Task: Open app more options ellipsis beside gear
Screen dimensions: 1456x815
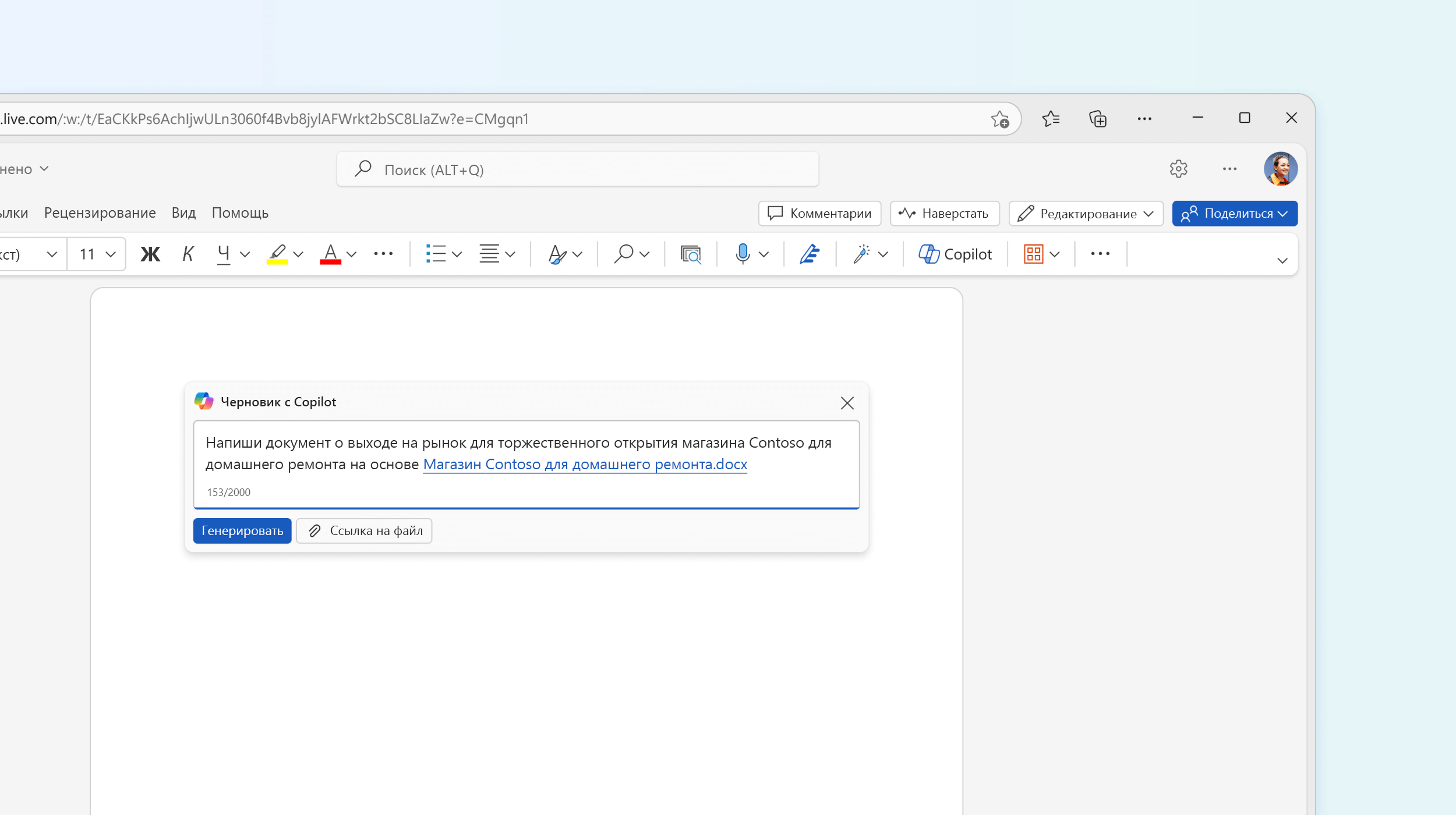Action: pyautogui.click(x=1229, y=169)
